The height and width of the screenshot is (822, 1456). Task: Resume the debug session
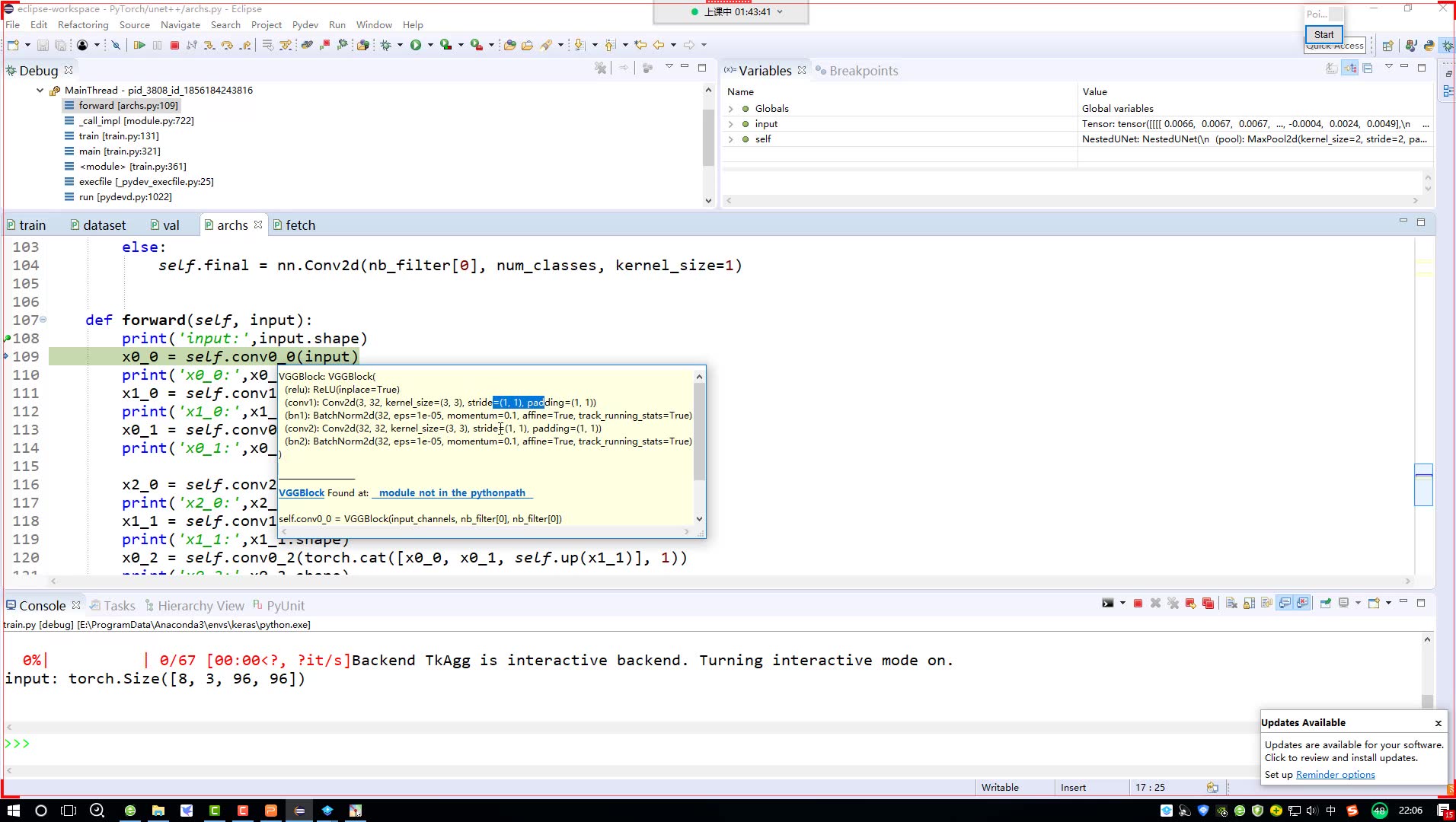(x=139, y=46)
